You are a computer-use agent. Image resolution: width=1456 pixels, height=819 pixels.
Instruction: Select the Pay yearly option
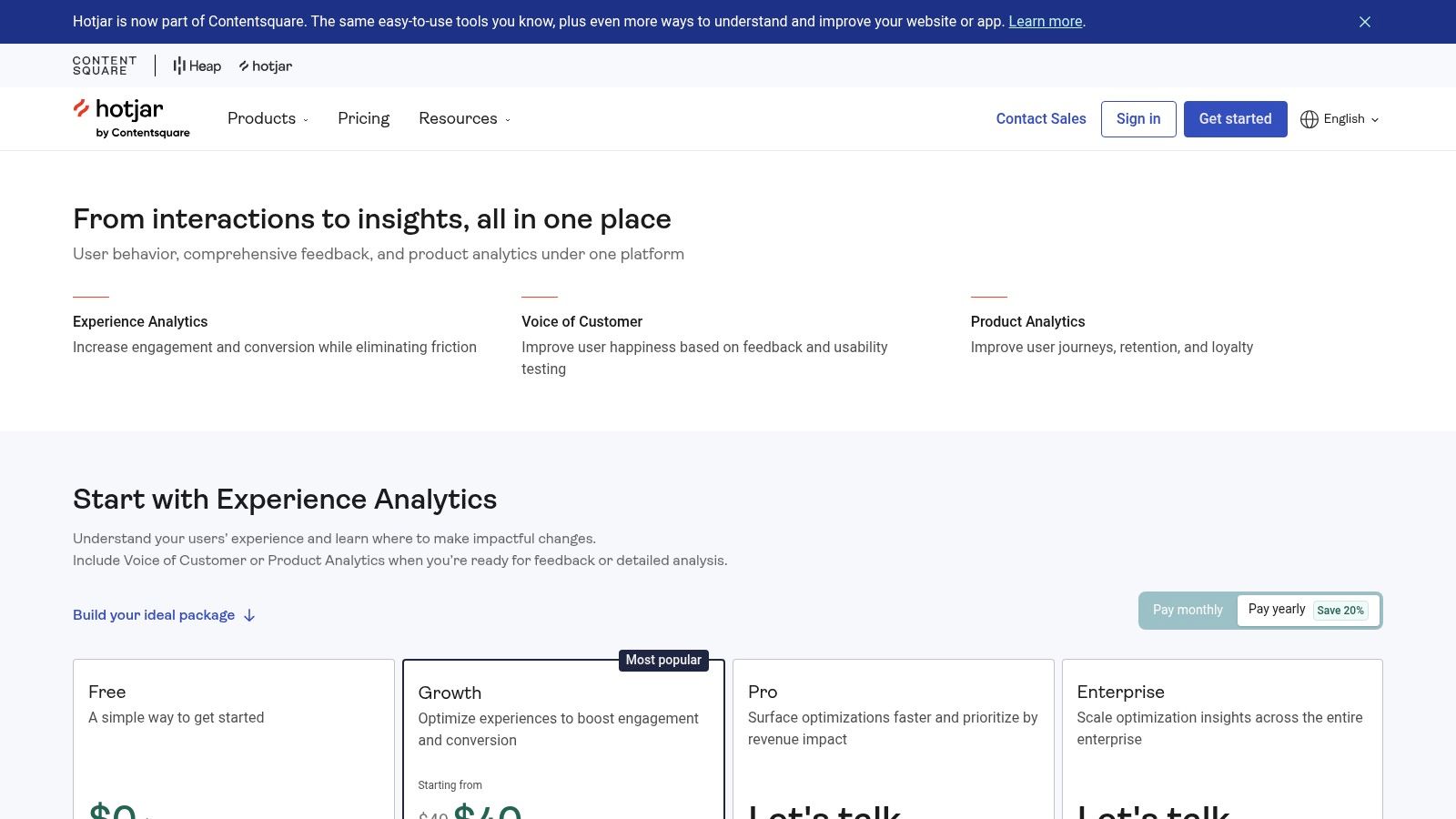coord(1277,609)
